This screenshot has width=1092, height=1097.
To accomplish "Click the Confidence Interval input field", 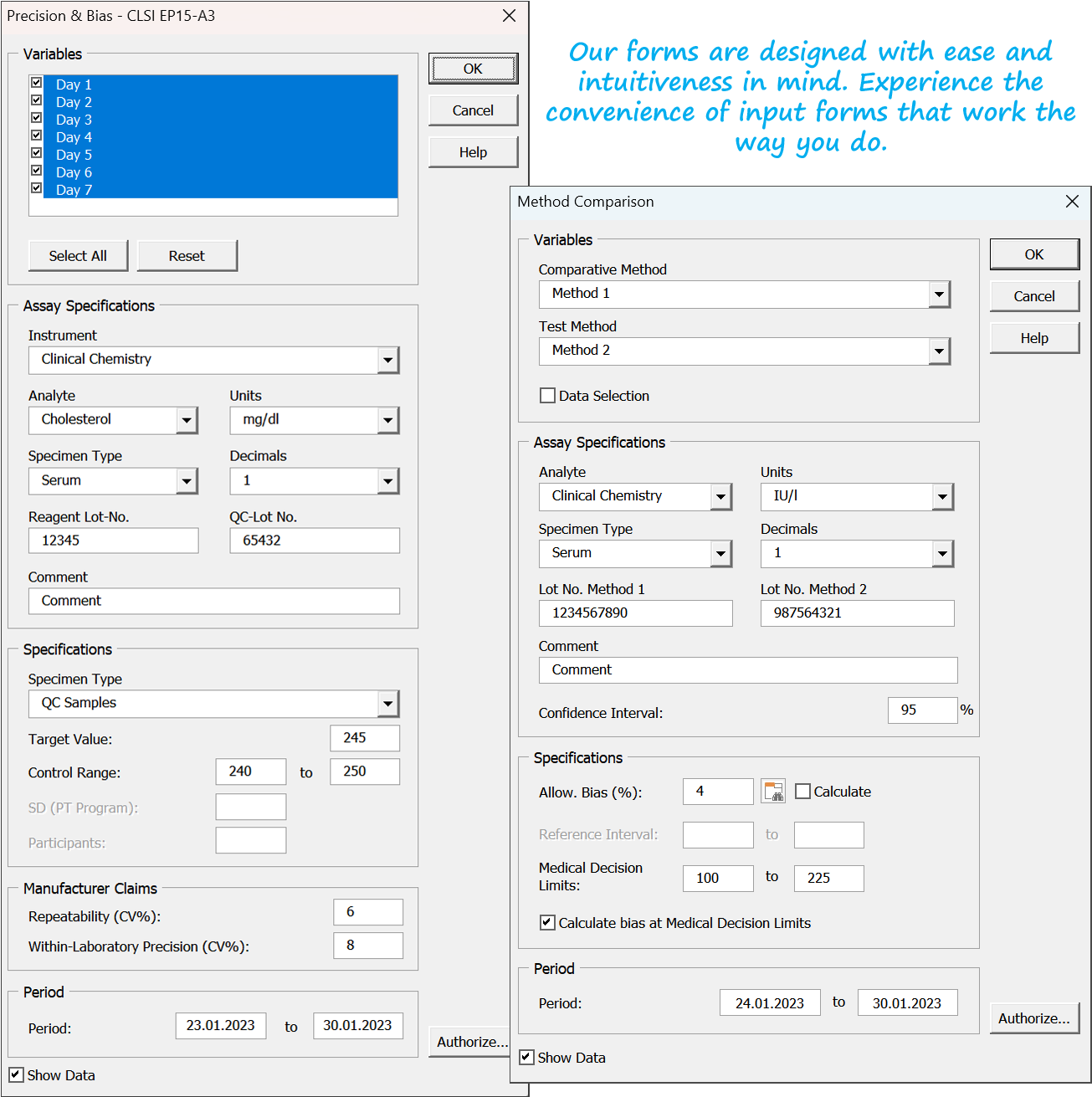I will pyautogui.click(x=921, y=710).
